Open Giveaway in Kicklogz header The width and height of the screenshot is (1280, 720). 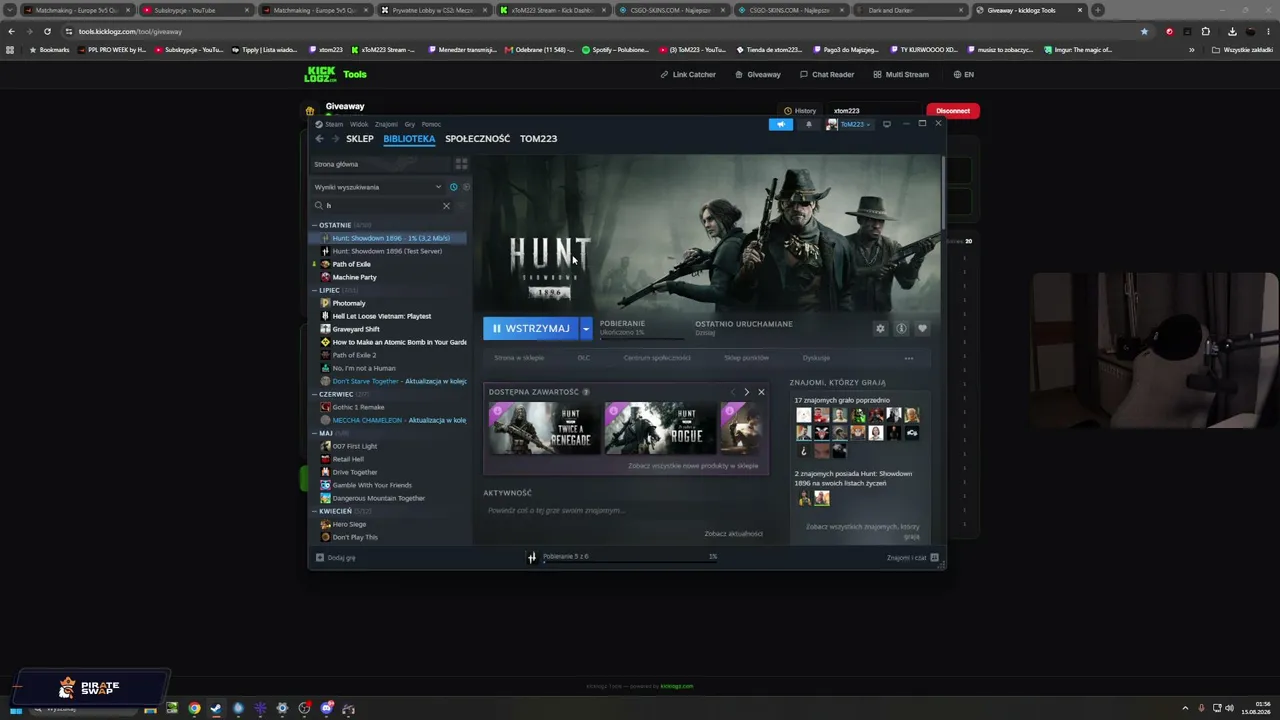pyautogui.click(x=758, y=74)
